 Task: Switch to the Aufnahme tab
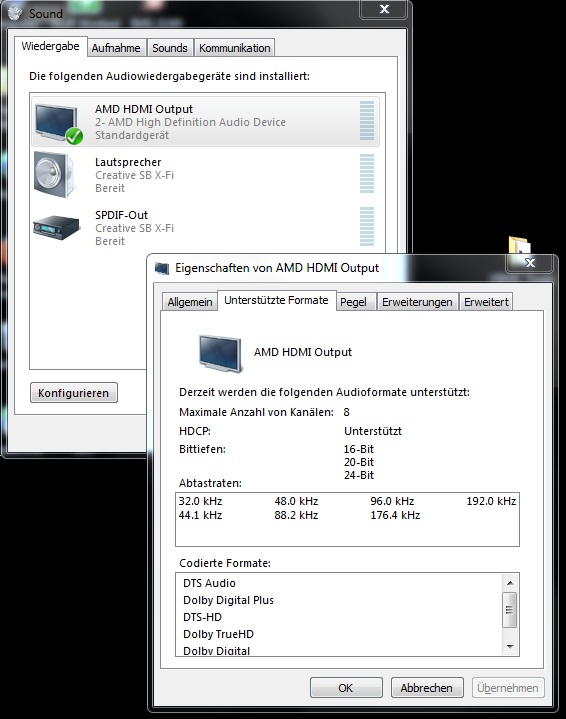(116, 48)
